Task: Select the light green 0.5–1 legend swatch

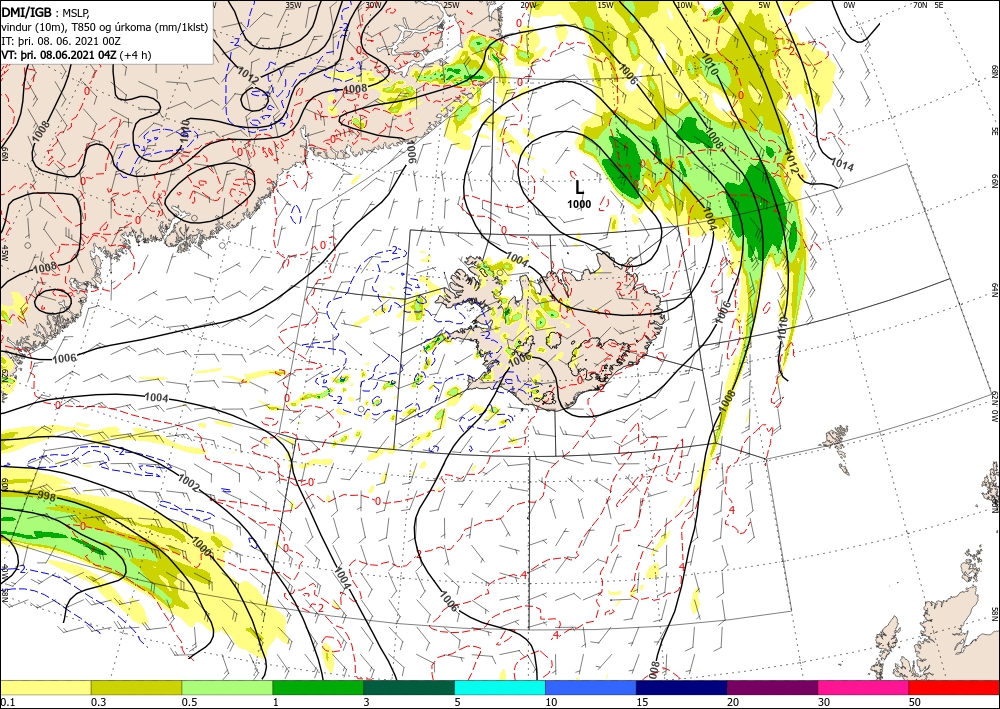Action: pyautogui.click(x=227, y=687)
